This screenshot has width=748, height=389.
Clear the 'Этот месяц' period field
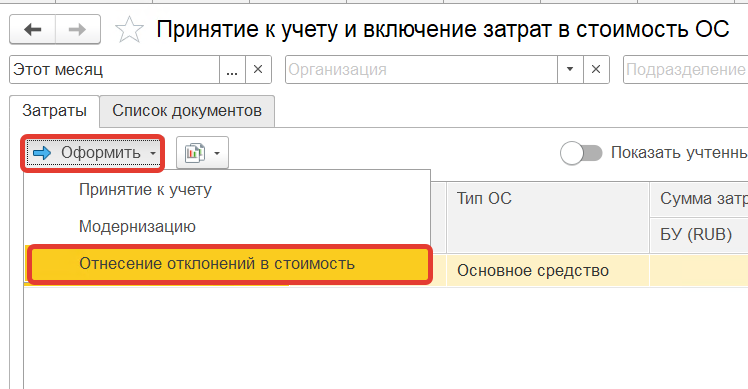pyautogui.click(x=258, y=70)
